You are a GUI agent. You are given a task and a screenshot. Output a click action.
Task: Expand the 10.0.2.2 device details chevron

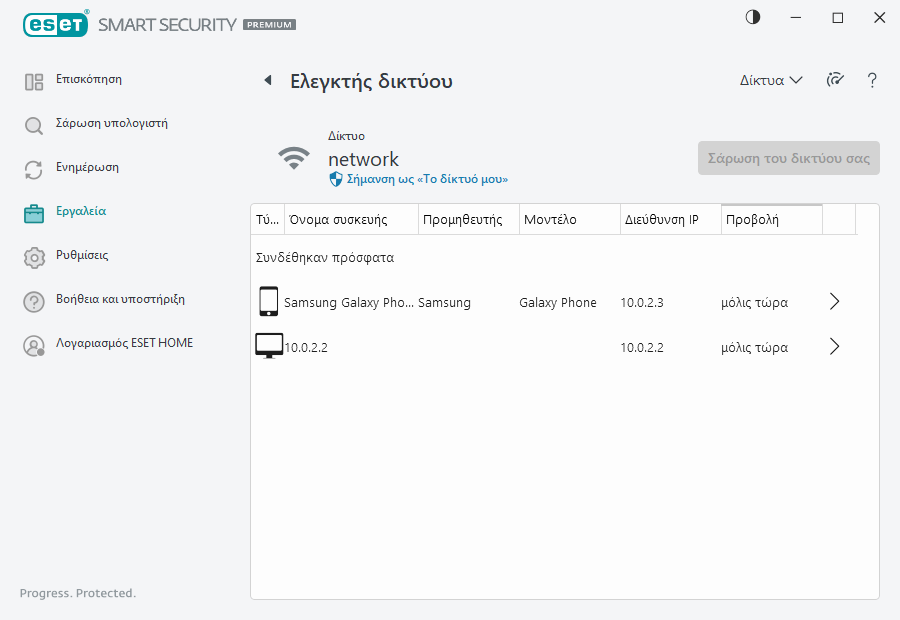[x=835, y=347]
